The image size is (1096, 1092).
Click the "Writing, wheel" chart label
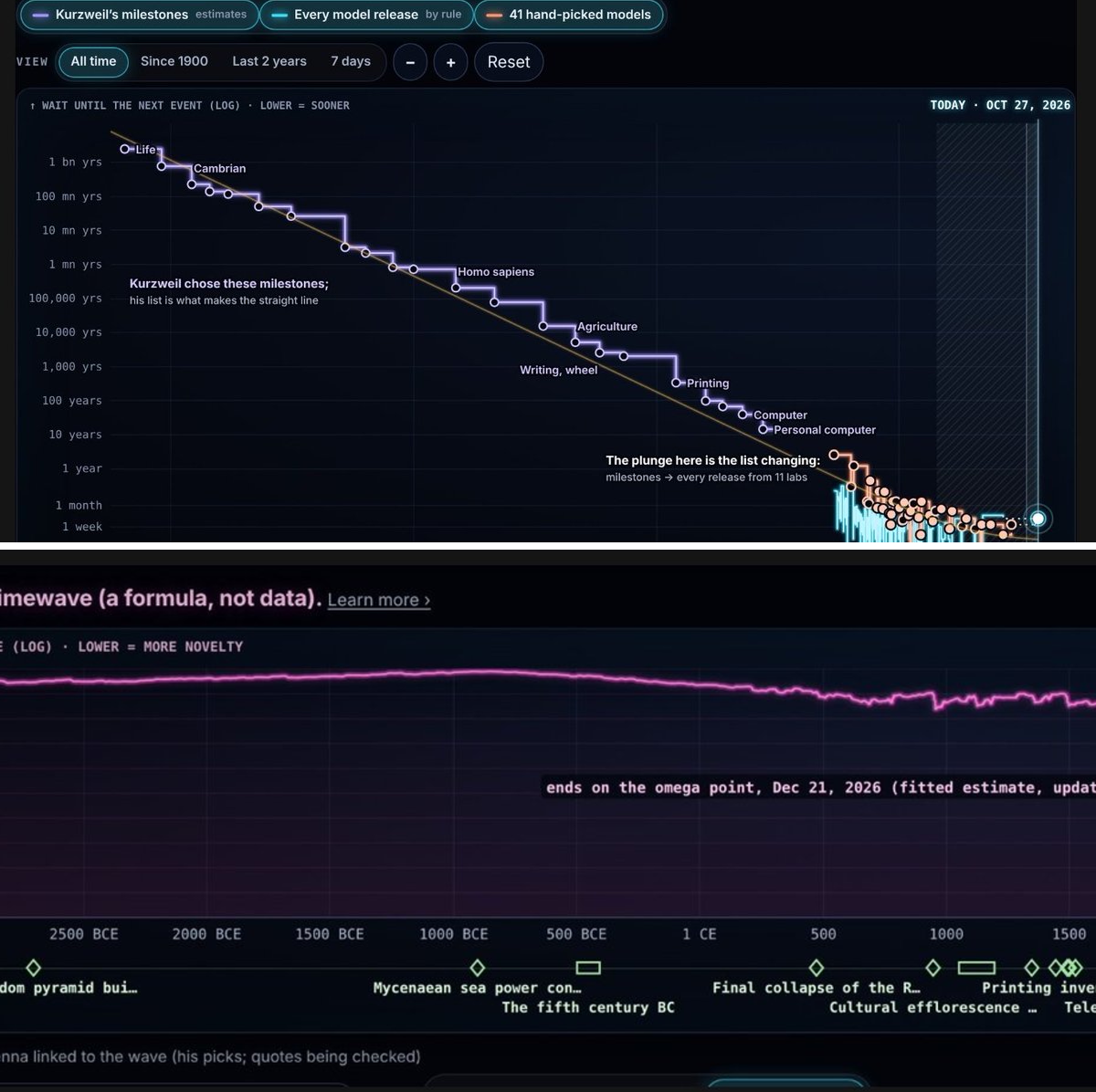(x=559, y=370)
